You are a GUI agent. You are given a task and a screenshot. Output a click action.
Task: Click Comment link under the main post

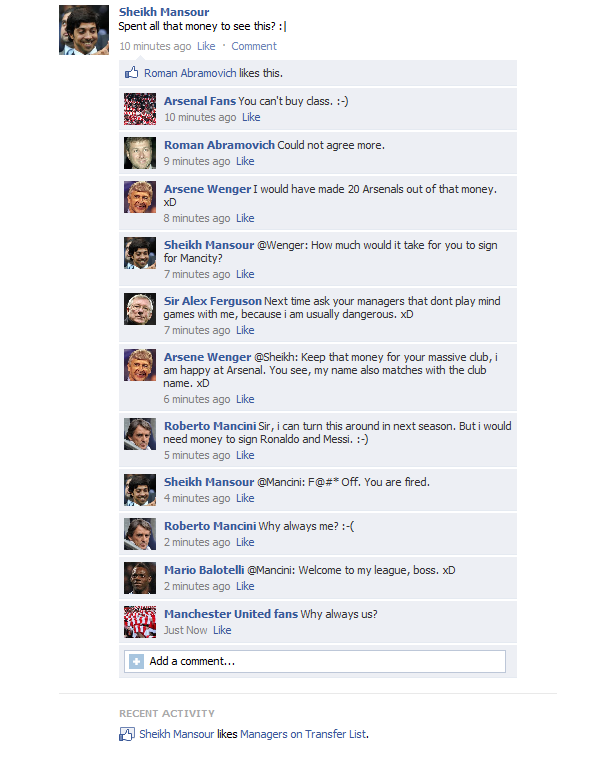254,46
